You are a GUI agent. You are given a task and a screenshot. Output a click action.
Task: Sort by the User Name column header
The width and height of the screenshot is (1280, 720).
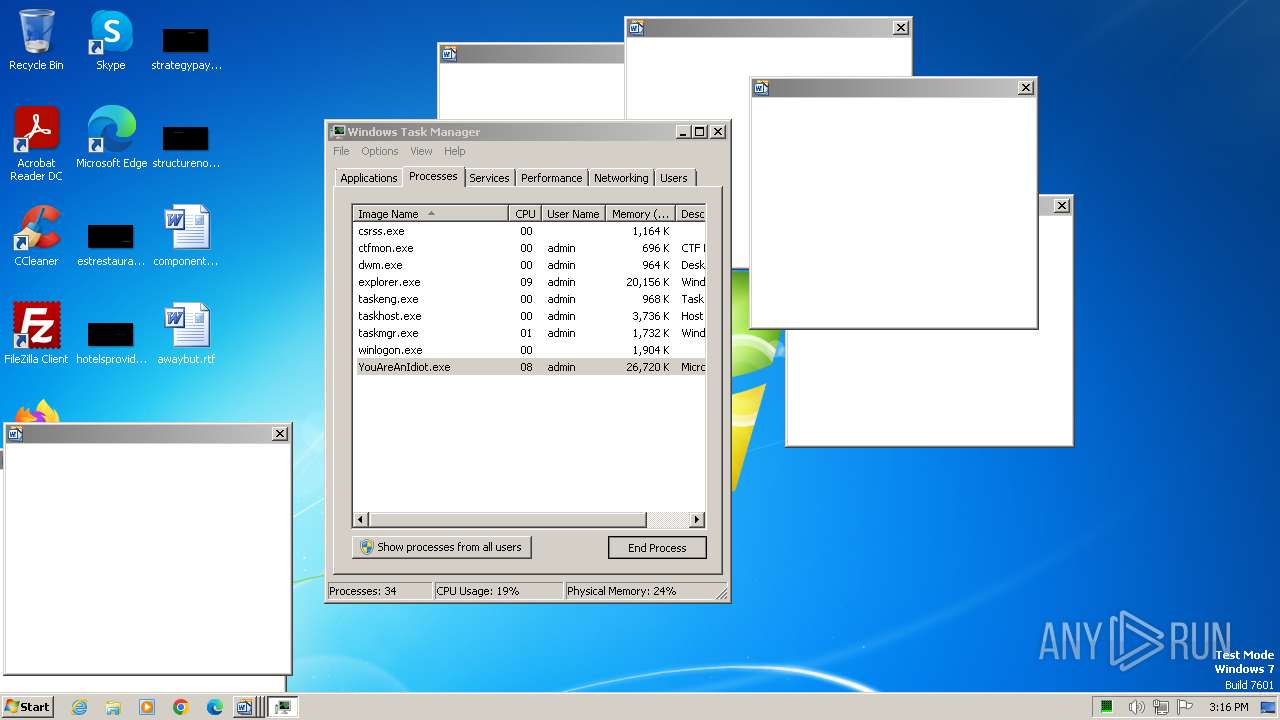(573, 214)
